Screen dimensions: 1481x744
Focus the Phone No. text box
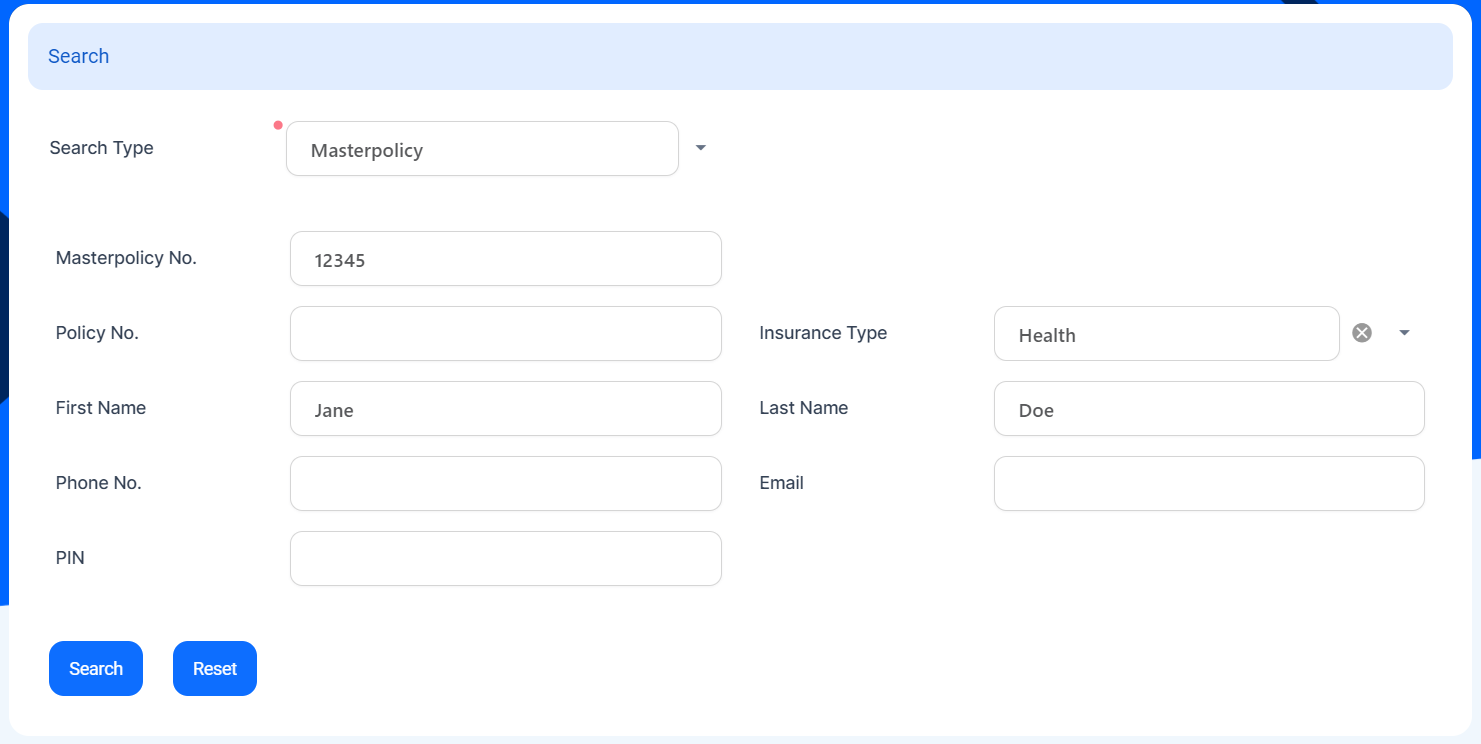click(505, 484)
